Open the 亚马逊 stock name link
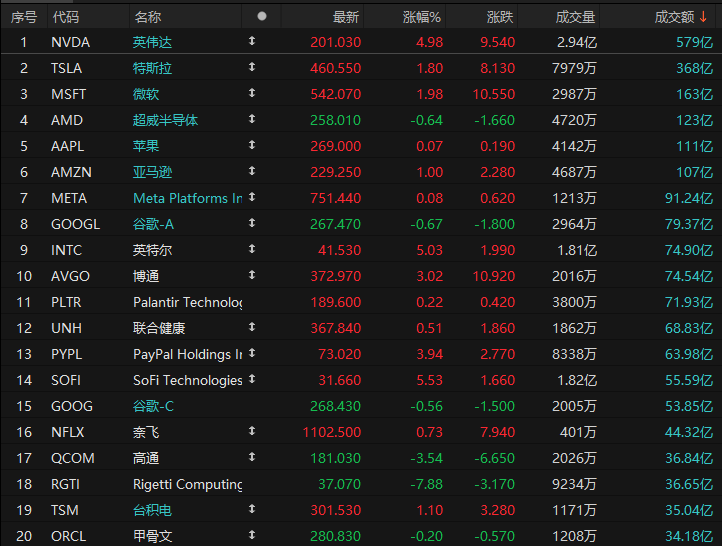 152,172
